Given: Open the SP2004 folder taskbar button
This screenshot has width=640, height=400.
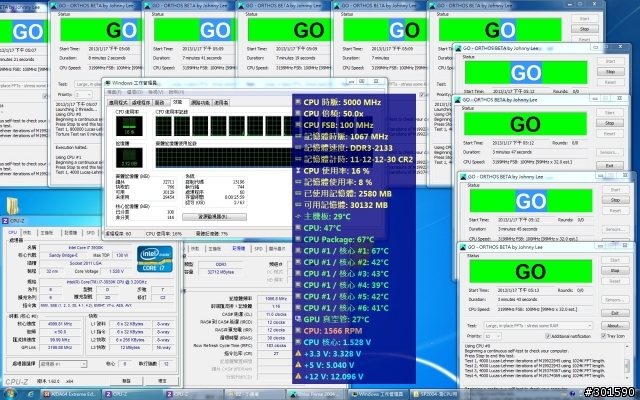Looking at the screenshot, I should click(x=439, y=394).
